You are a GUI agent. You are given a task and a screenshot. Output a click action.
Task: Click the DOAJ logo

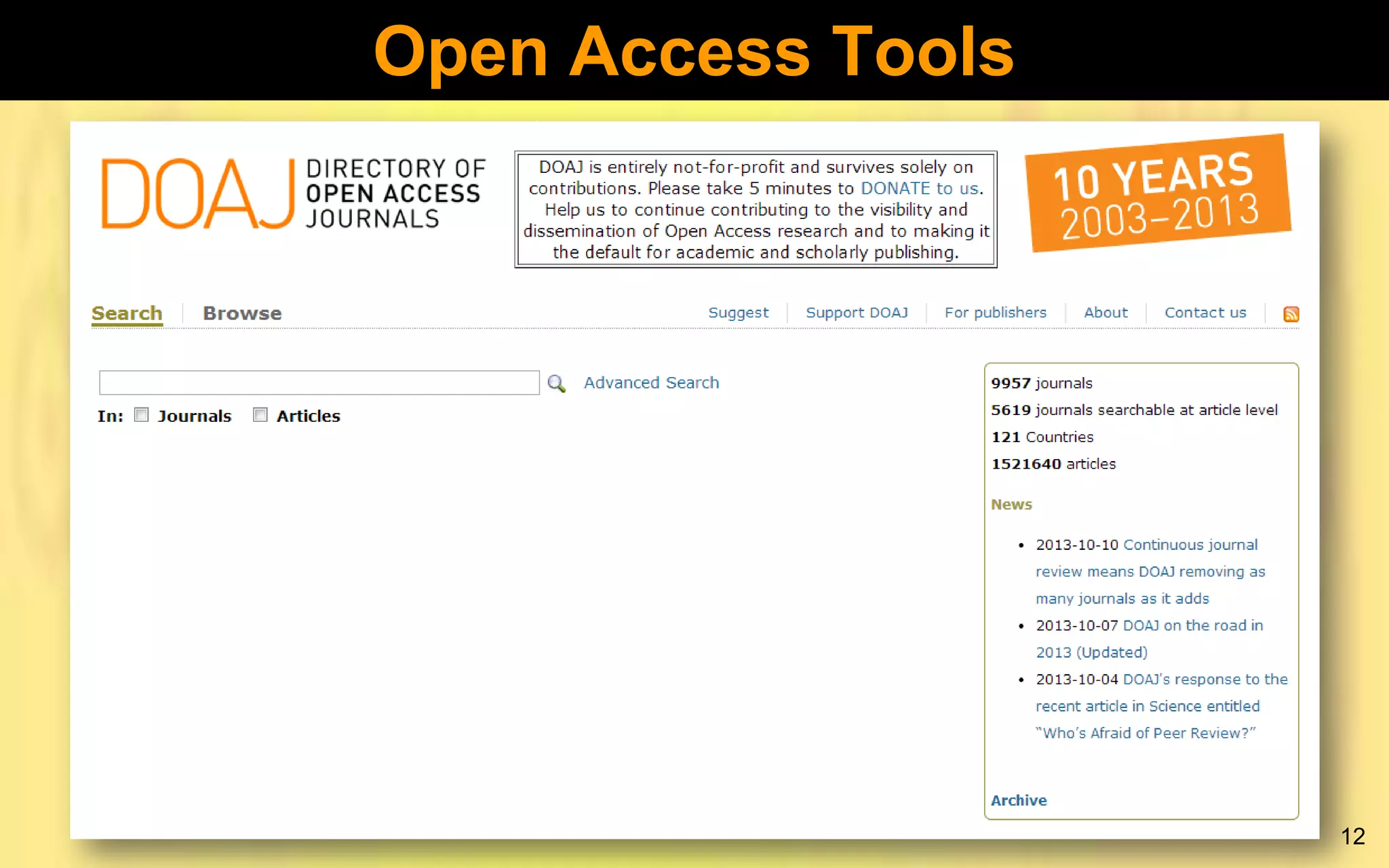click(x=198, y=194)
